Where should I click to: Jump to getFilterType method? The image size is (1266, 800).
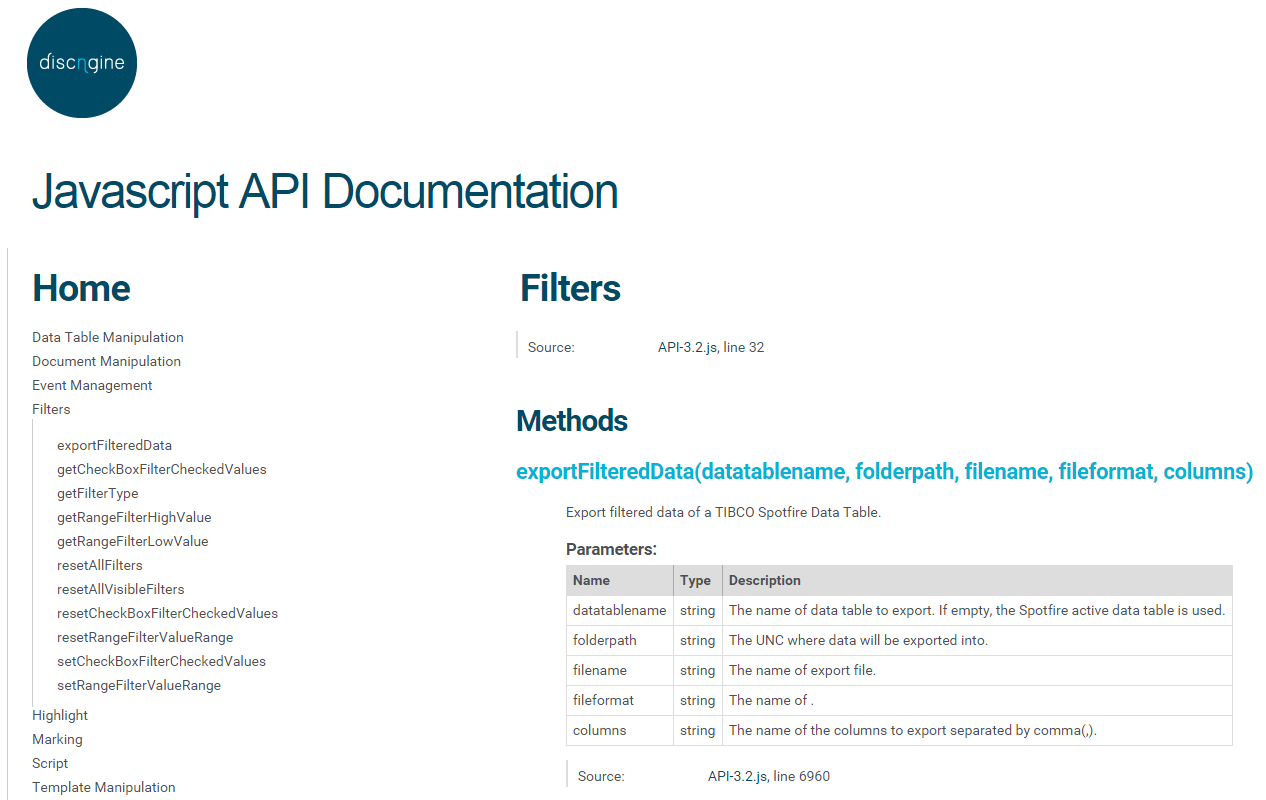pyautogui.click(x=98, y=493)
